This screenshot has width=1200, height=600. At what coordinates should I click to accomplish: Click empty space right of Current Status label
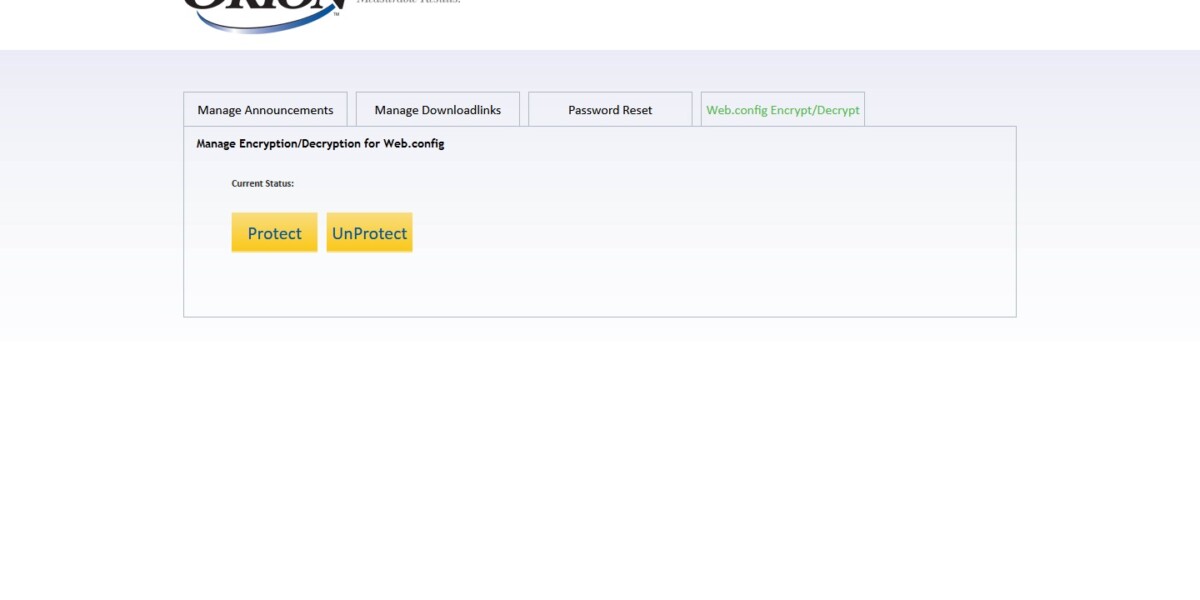pyautogui.click(x=500, y=184)
